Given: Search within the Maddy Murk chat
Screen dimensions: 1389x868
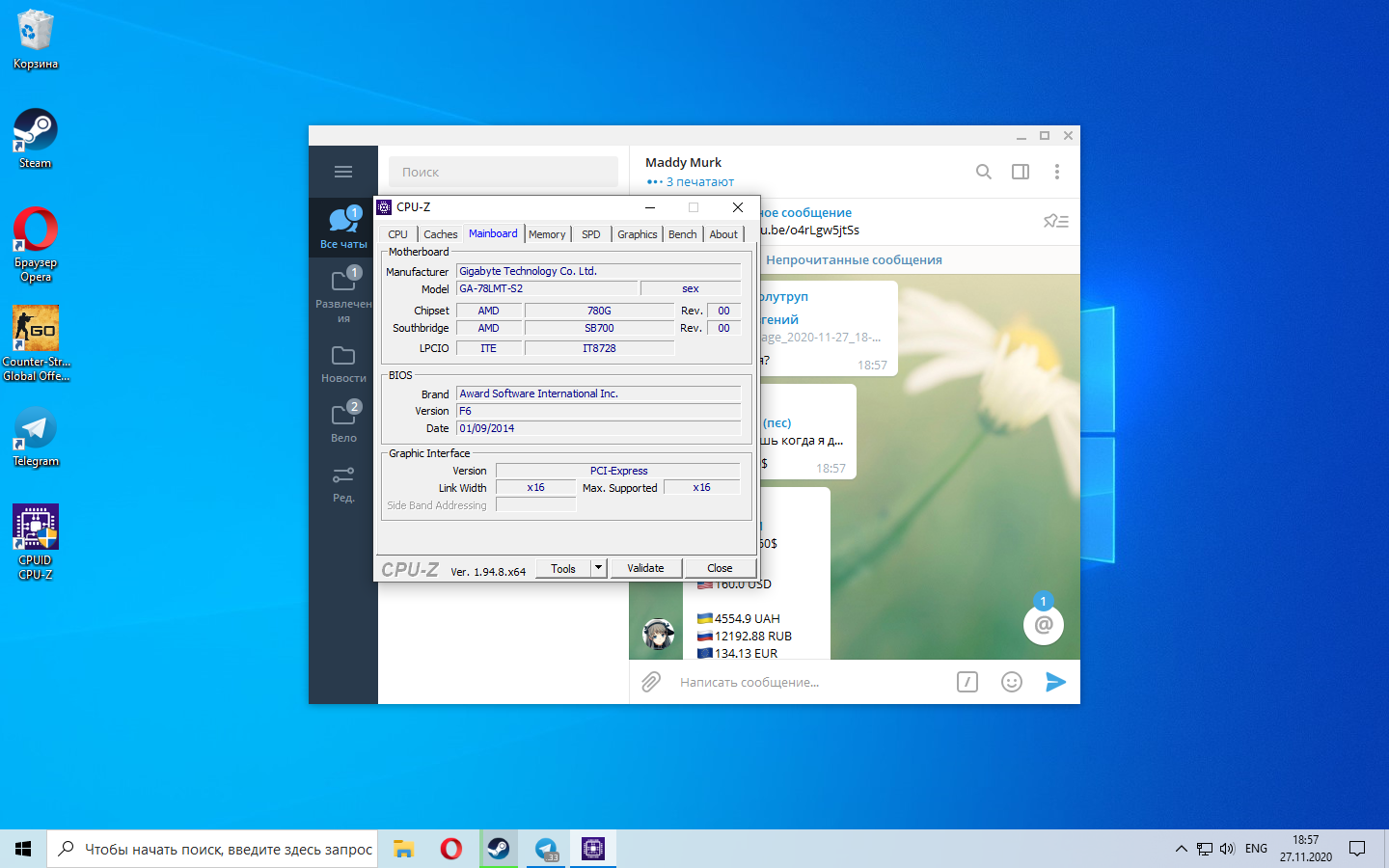Looking at the screenshot, I should [x=983, y=172].
